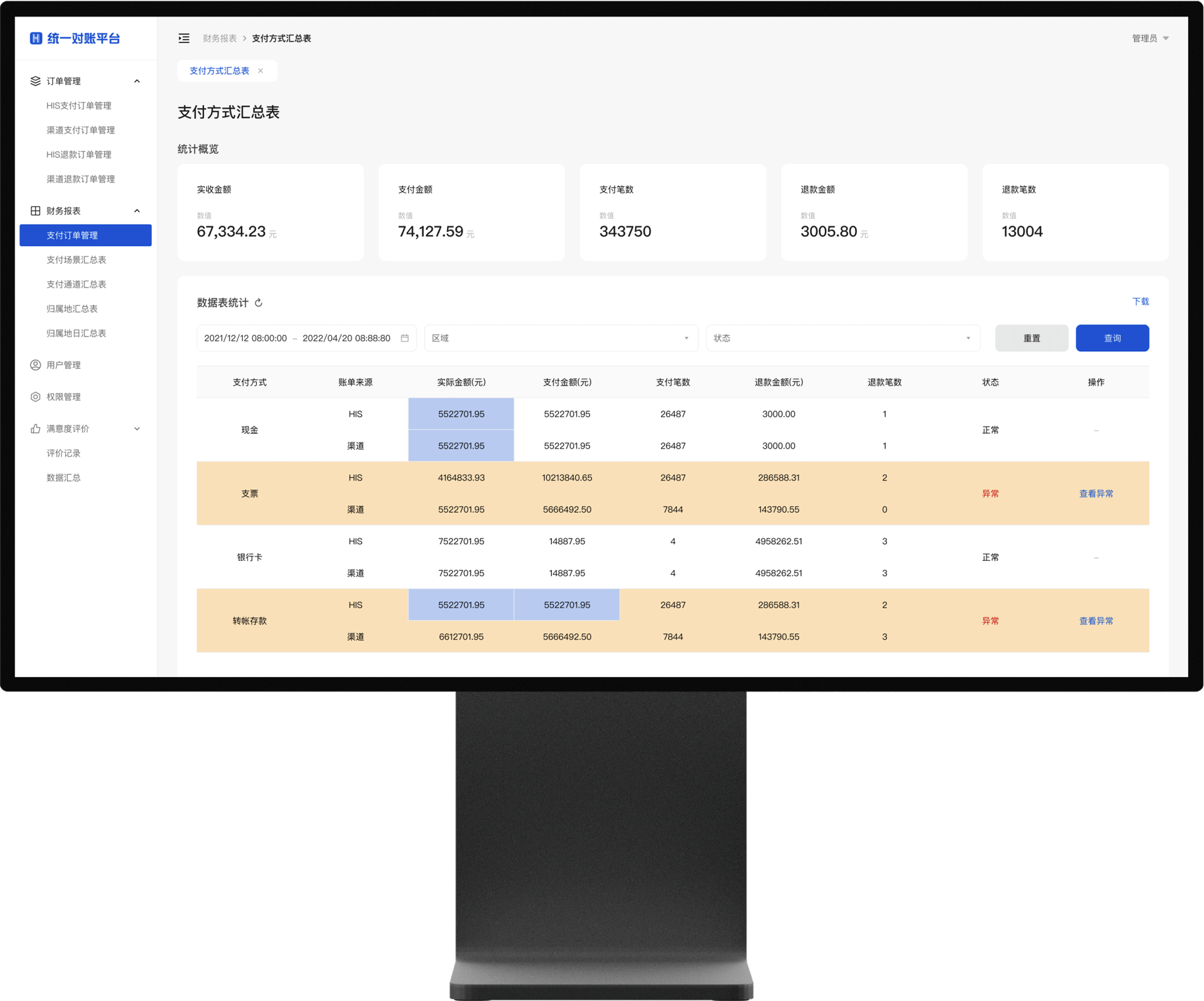
Task: Click the 用户管理 person icon
Action: (36, 365)
